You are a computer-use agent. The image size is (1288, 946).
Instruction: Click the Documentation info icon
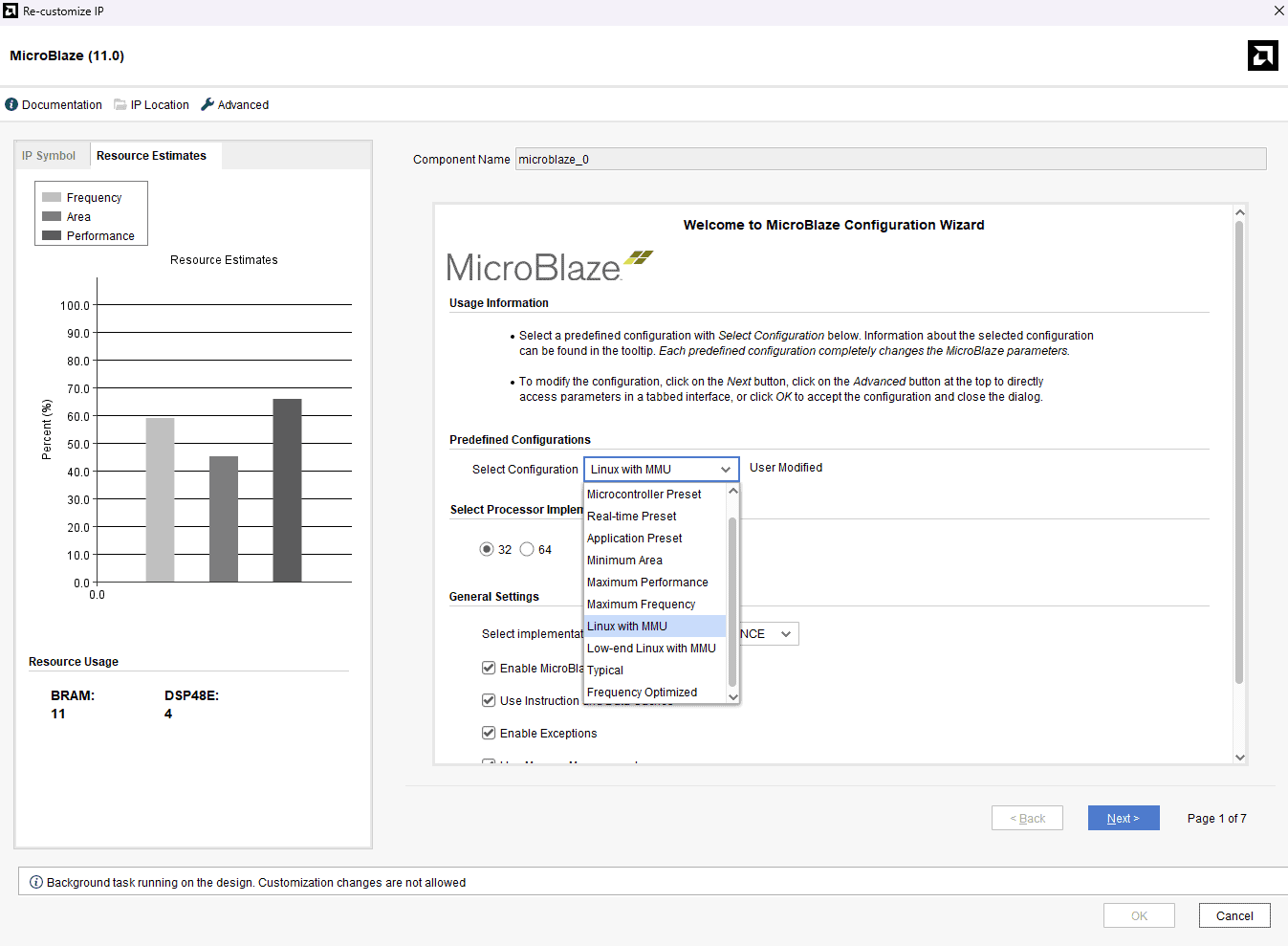[x=11, y=104]
